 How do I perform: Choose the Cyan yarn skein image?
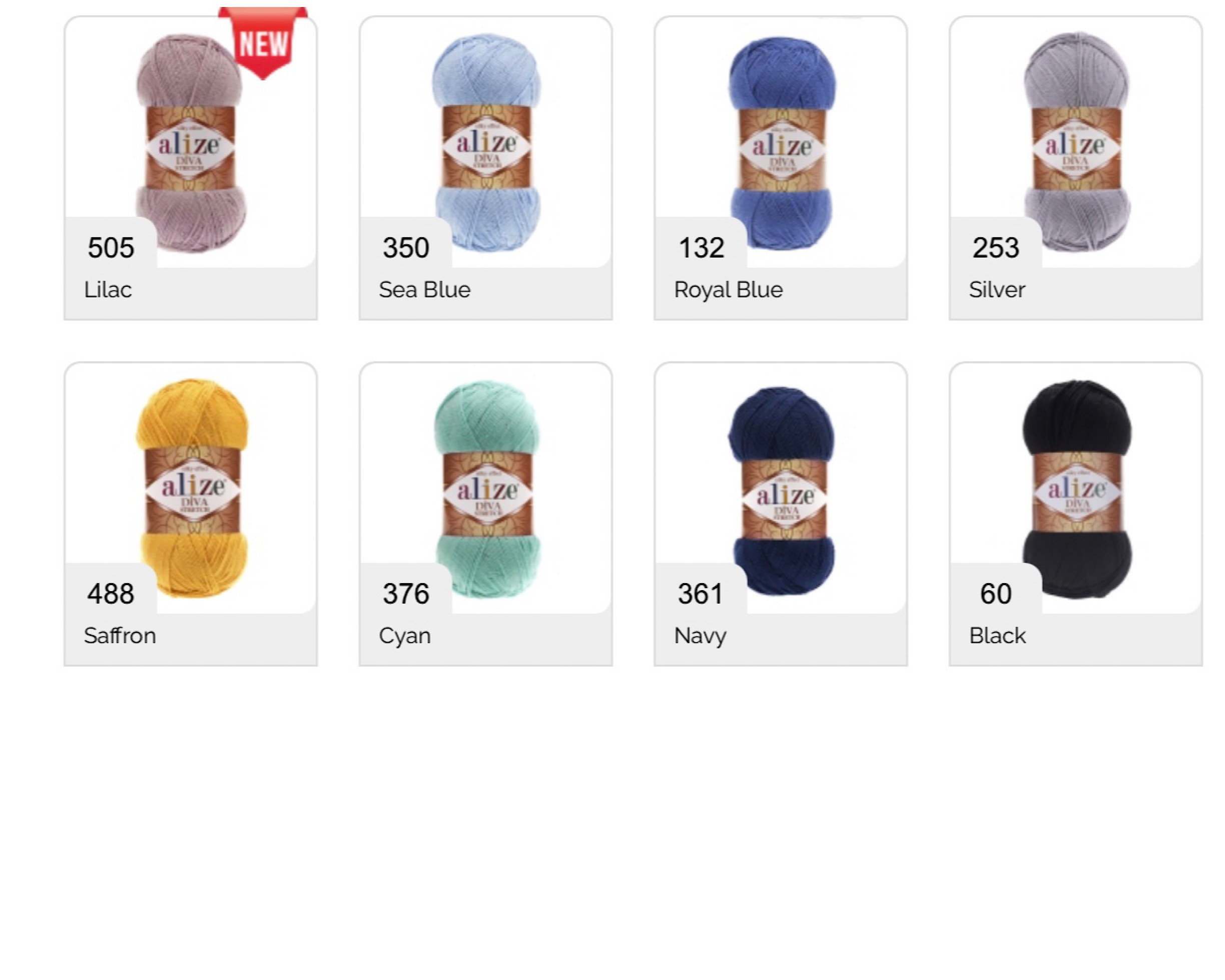pyautogui.click(x=487, y=489)
